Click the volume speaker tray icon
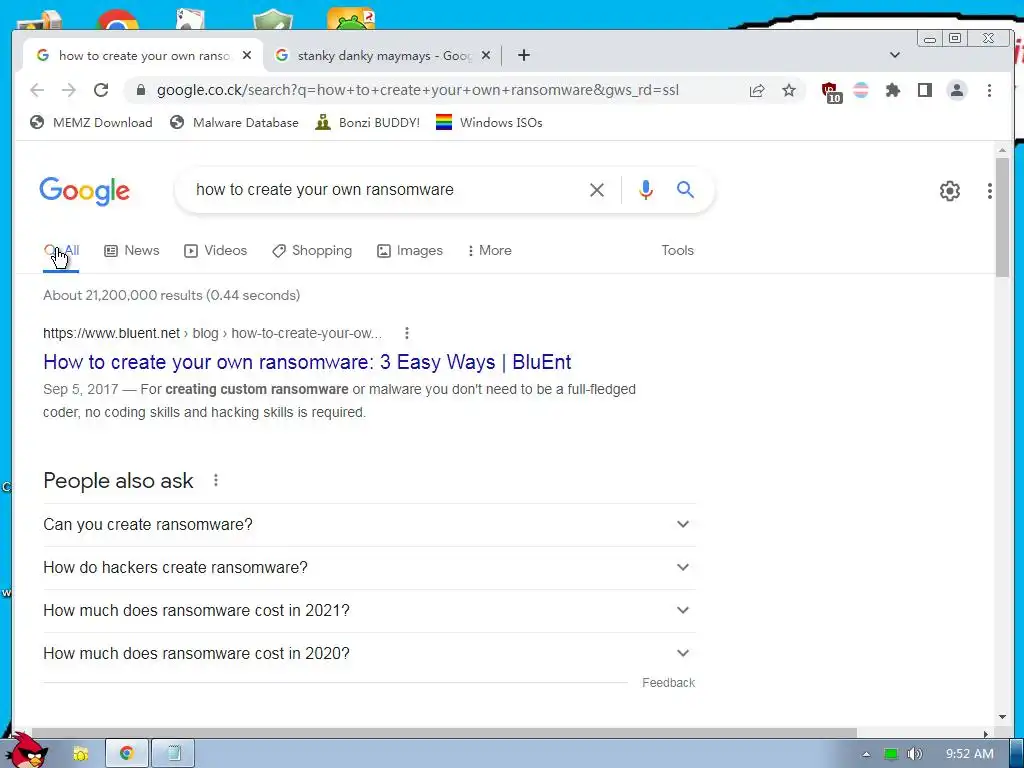 tap(915, 754)
